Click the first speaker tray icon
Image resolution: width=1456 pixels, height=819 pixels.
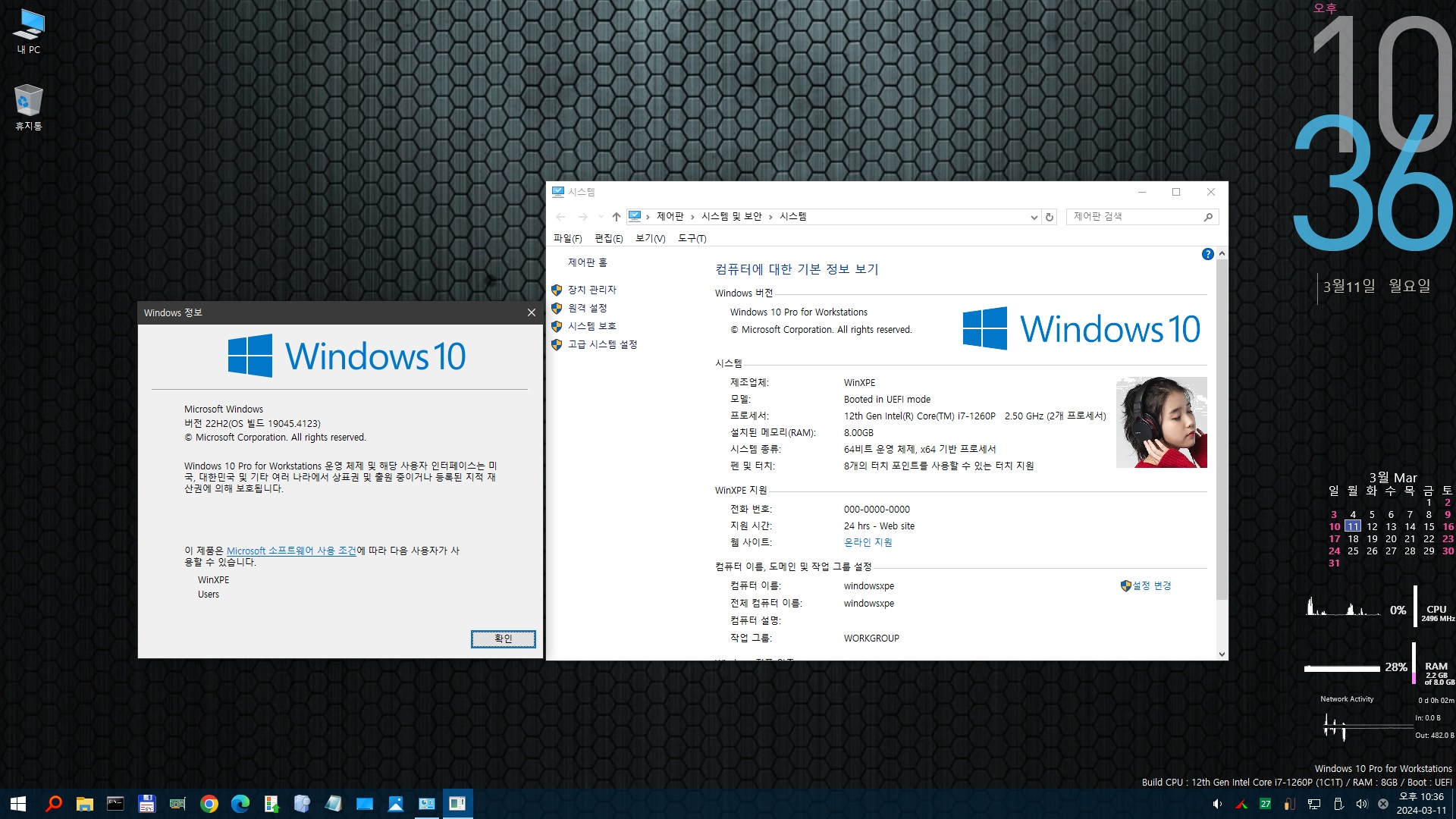[x=1217, y=804]
